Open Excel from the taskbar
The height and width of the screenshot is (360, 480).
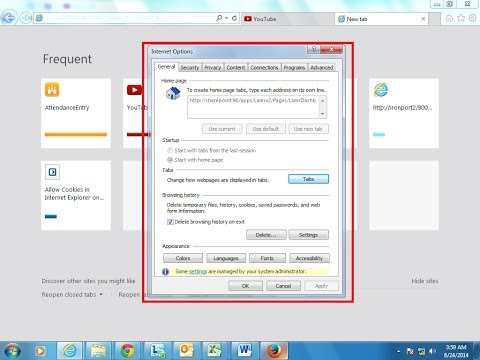point(215,351)
